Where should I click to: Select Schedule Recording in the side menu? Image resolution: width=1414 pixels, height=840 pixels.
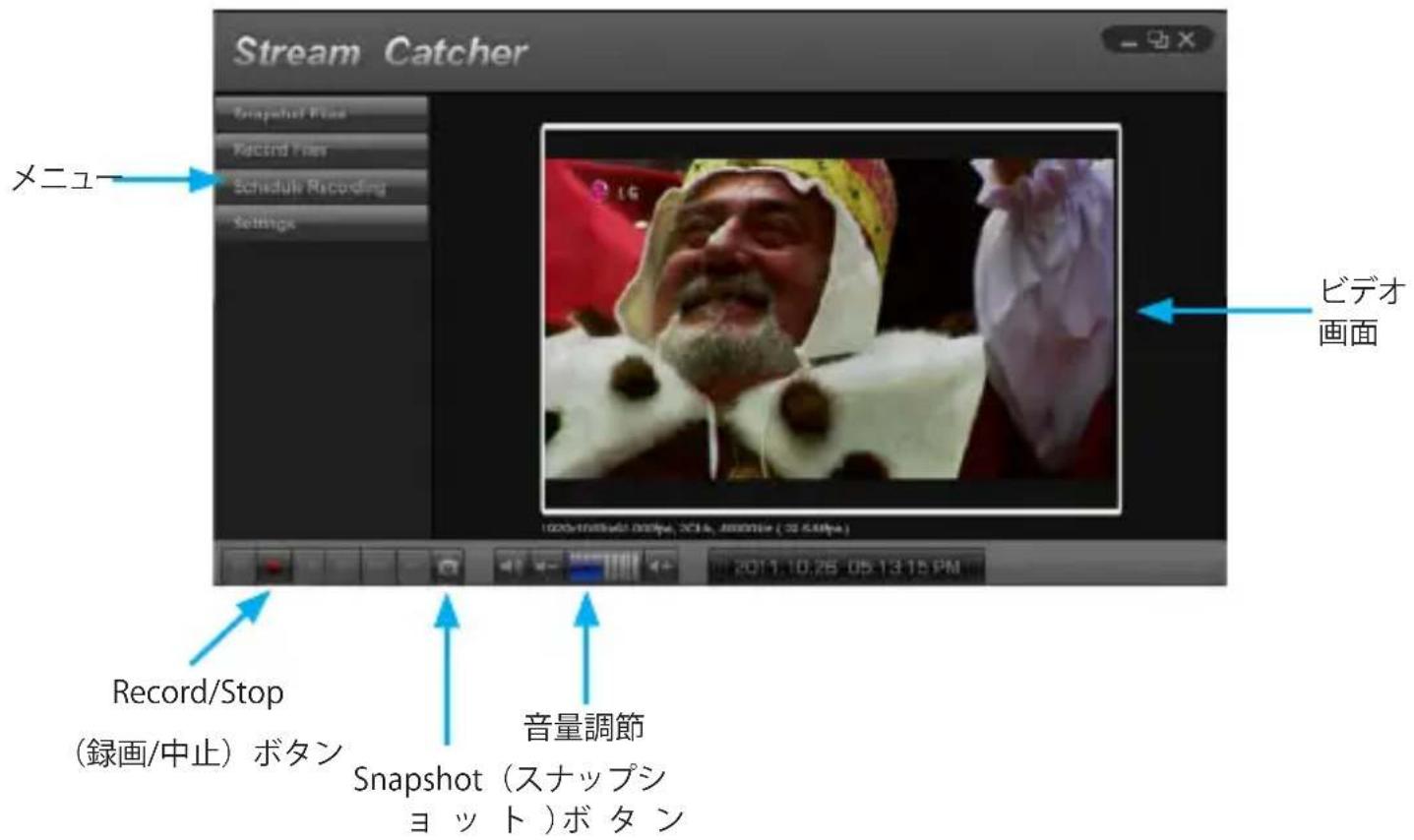(x=321, y=187)
